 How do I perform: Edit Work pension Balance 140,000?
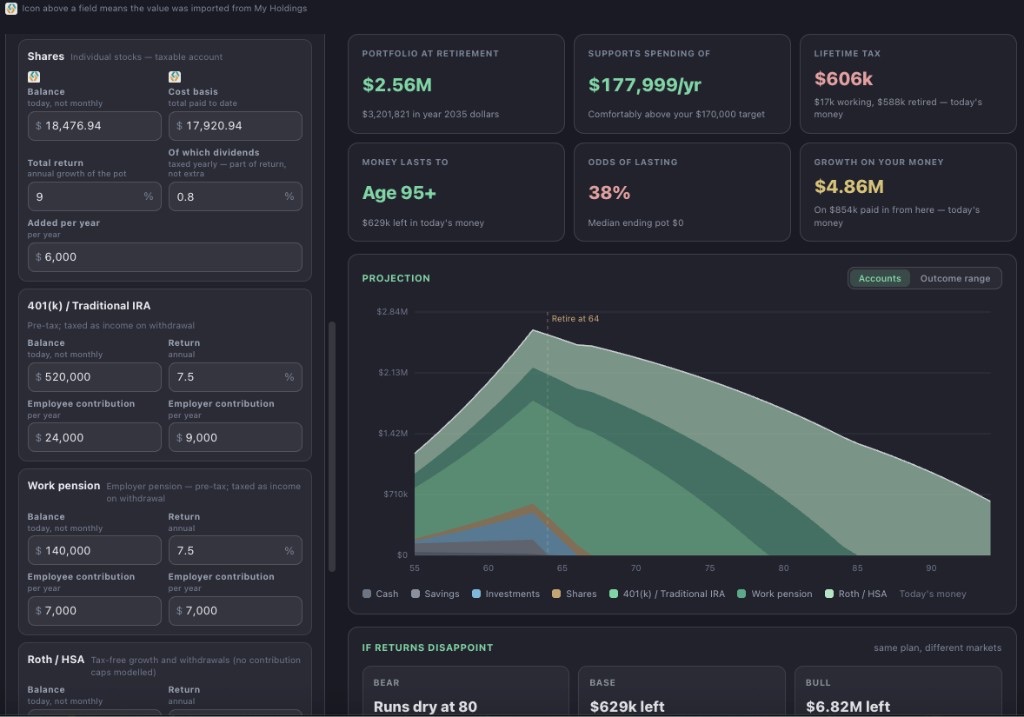point(95,550)
